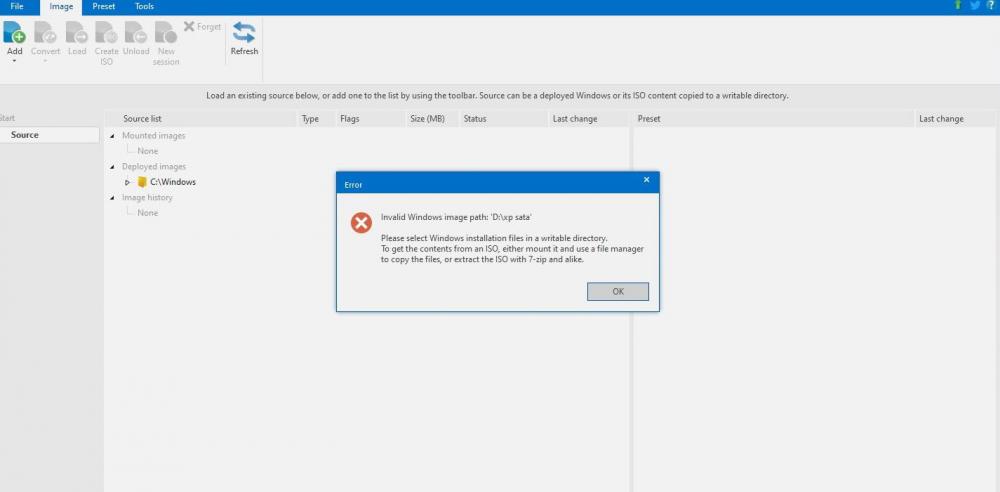This screenshot has width=1000, height=492.
Task: Open the help question mark icon
Action: pyautogui.click(x=990, y=6)
